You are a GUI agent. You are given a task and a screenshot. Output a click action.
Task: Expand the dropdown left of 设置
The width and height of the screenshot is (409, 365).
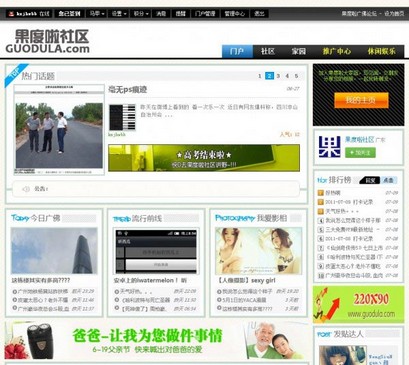click(x=97, y=14)
